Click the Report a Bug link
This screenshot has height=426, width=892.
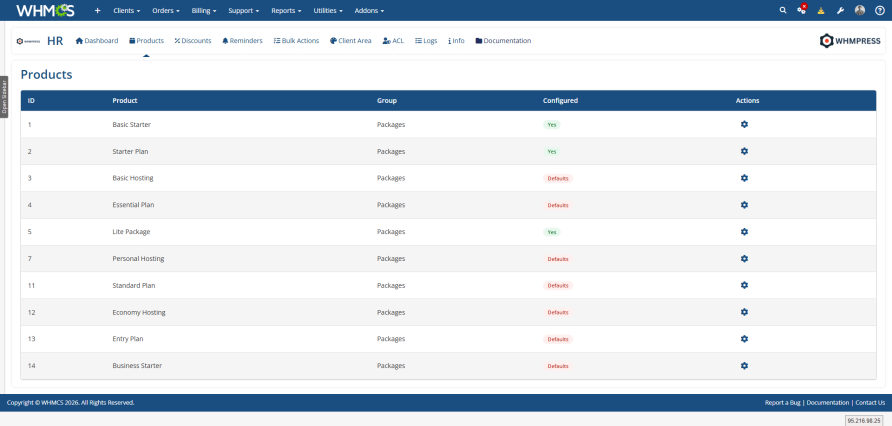782,403
